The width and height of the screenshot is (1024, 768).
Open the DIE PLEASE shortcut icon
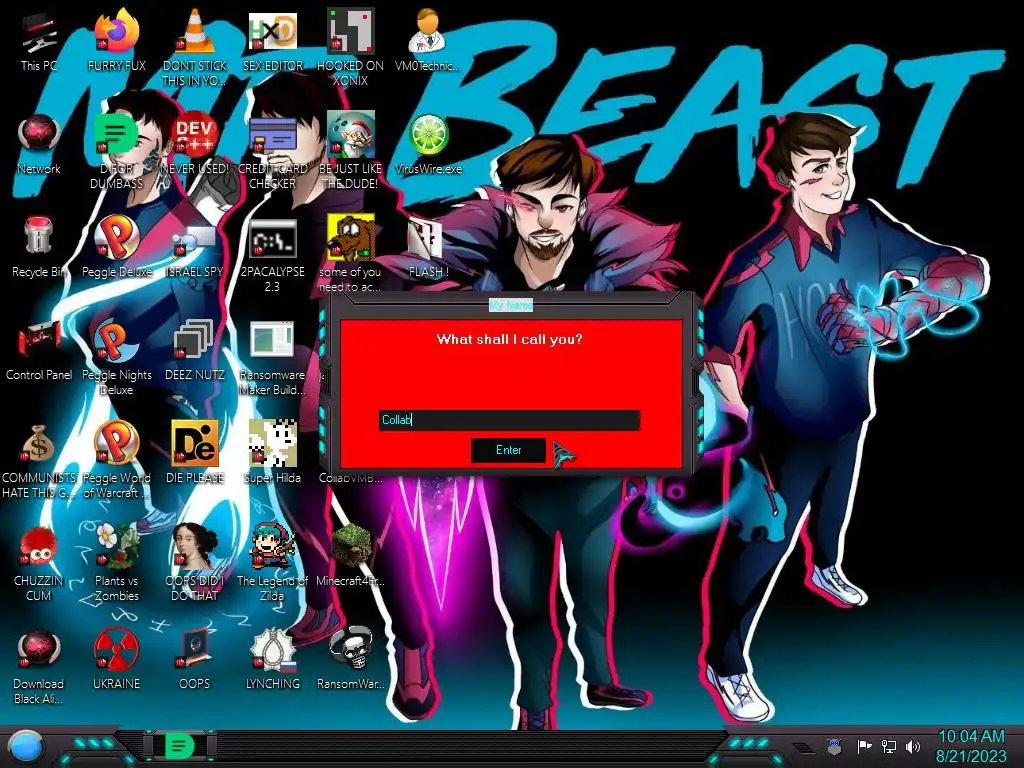195,444
